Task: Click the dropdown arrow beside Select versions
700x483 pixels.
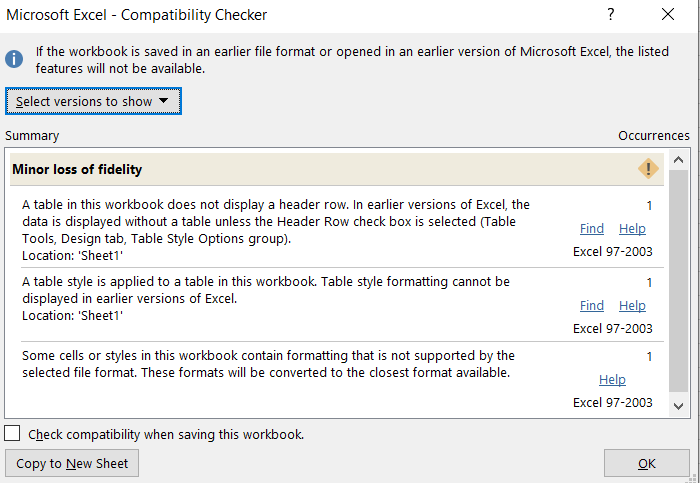Action: [163, 100]
